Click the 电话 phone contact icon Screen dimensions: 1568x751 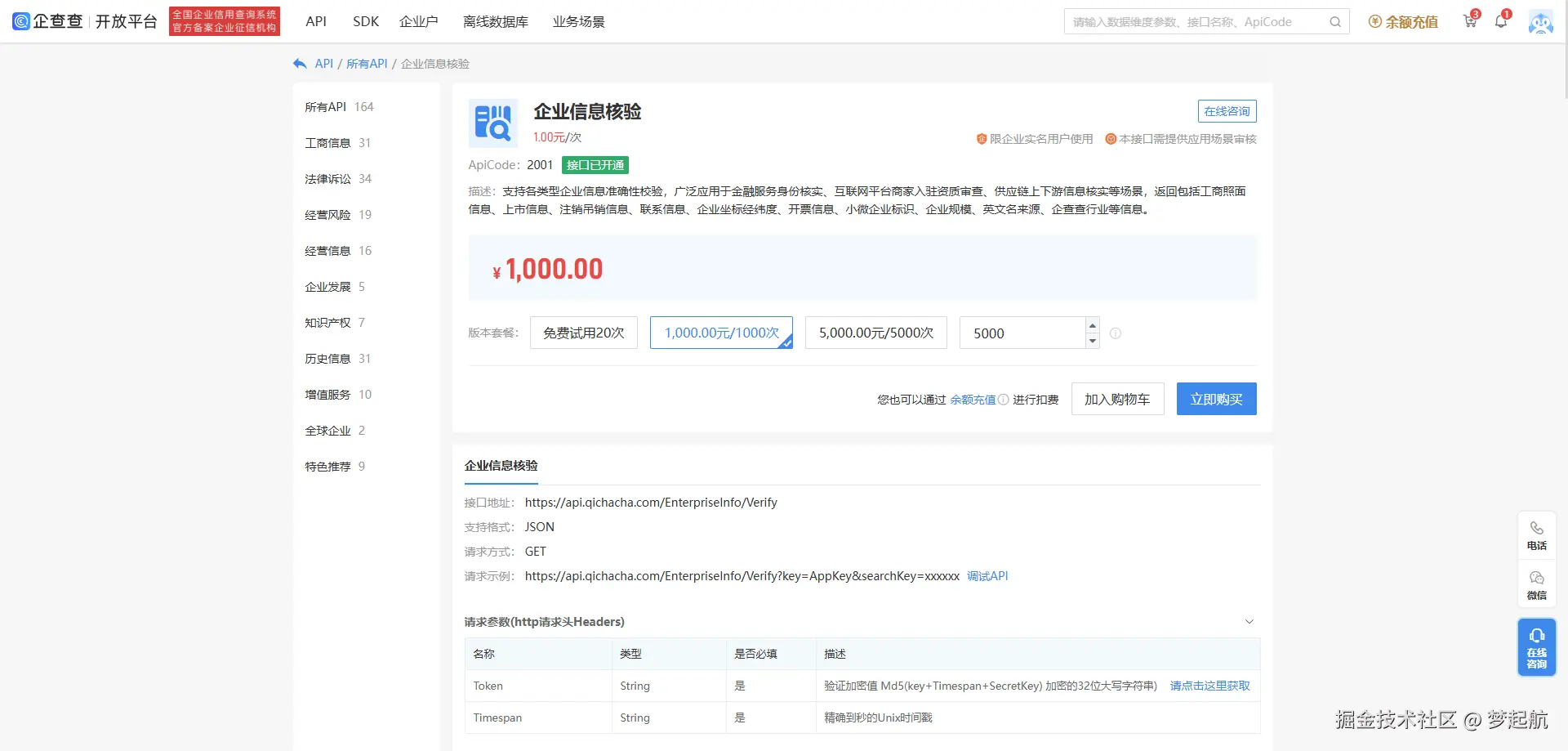(x=1537, y=535)
